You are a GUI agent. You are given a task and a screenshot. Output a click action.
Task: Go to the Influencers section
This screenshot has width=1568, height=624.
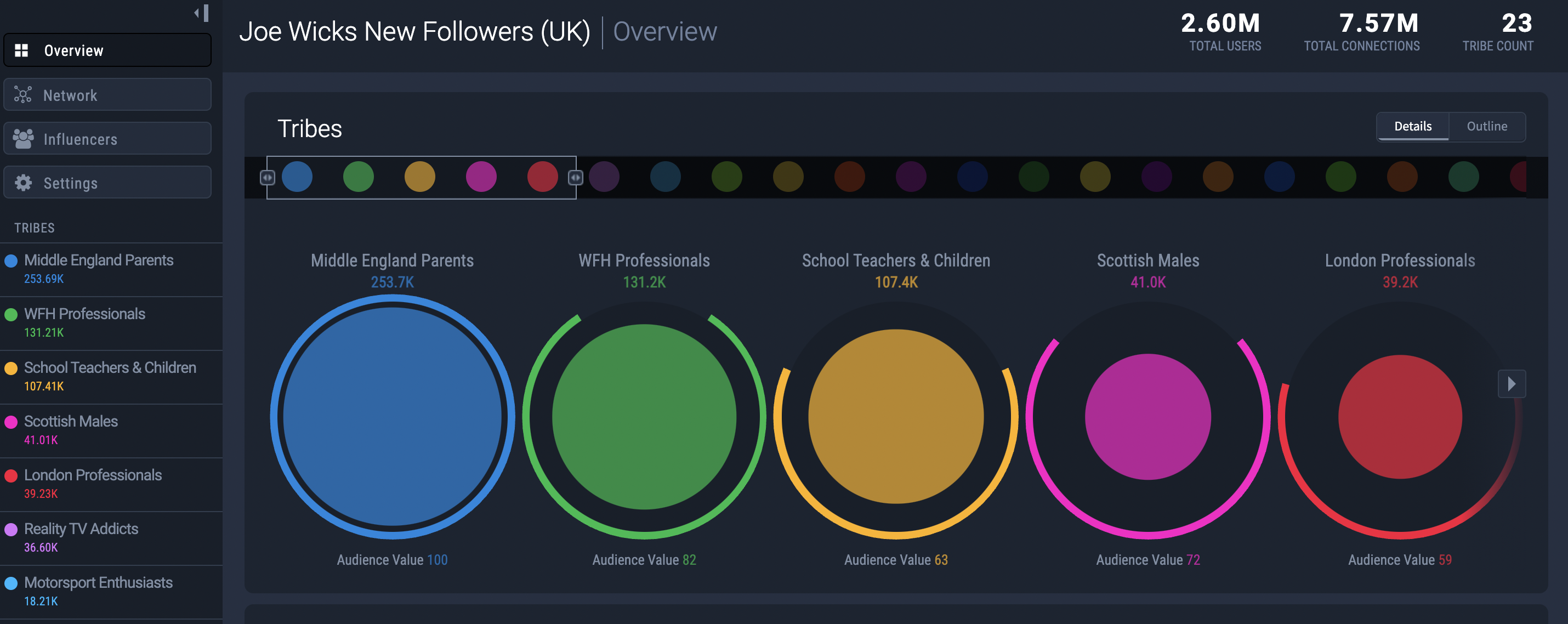coord(107,139)
